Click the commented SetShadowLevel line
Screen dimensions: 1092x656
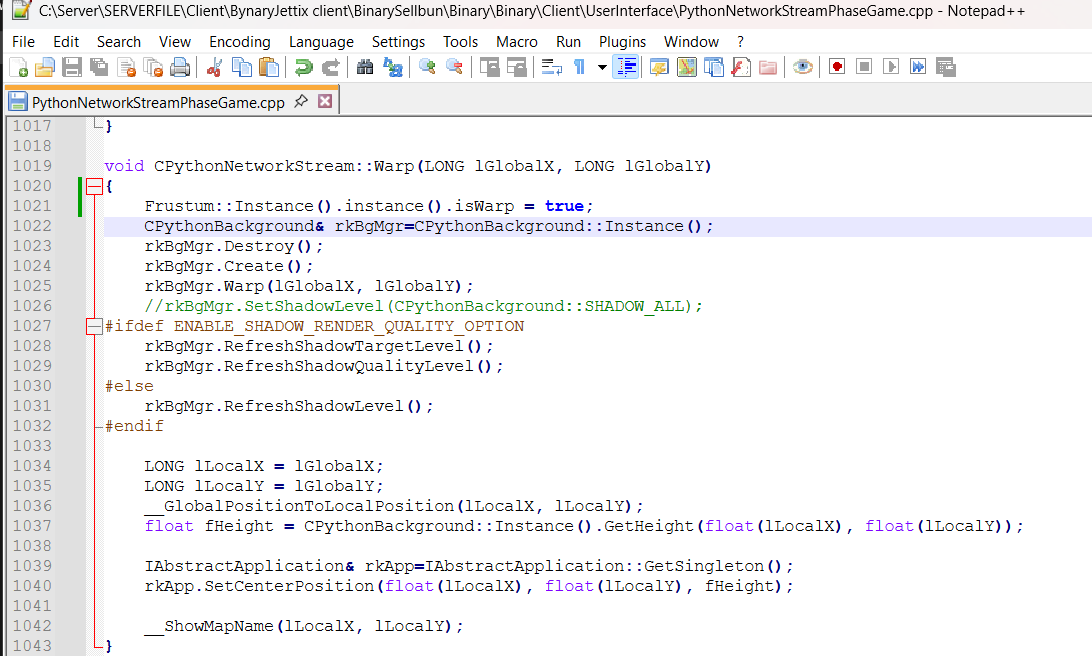(x=423, y=306)
